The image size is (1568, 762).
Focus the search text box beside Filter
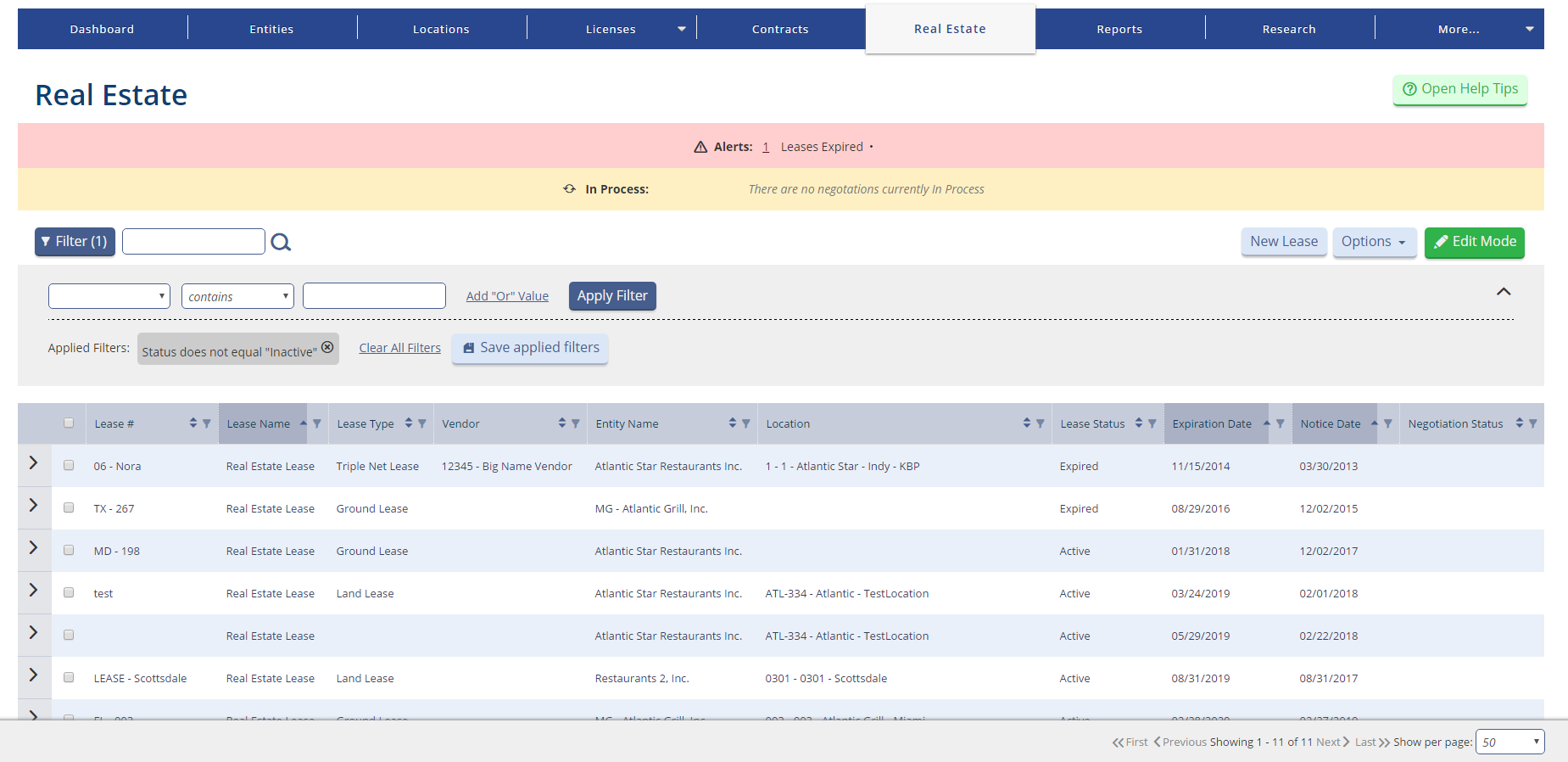click(x=193, y=241)
